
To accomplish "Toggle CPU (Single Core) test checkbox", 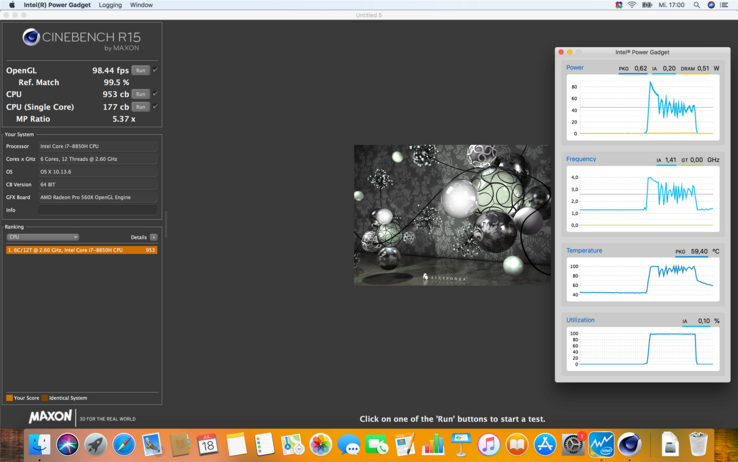I will 155,107.
